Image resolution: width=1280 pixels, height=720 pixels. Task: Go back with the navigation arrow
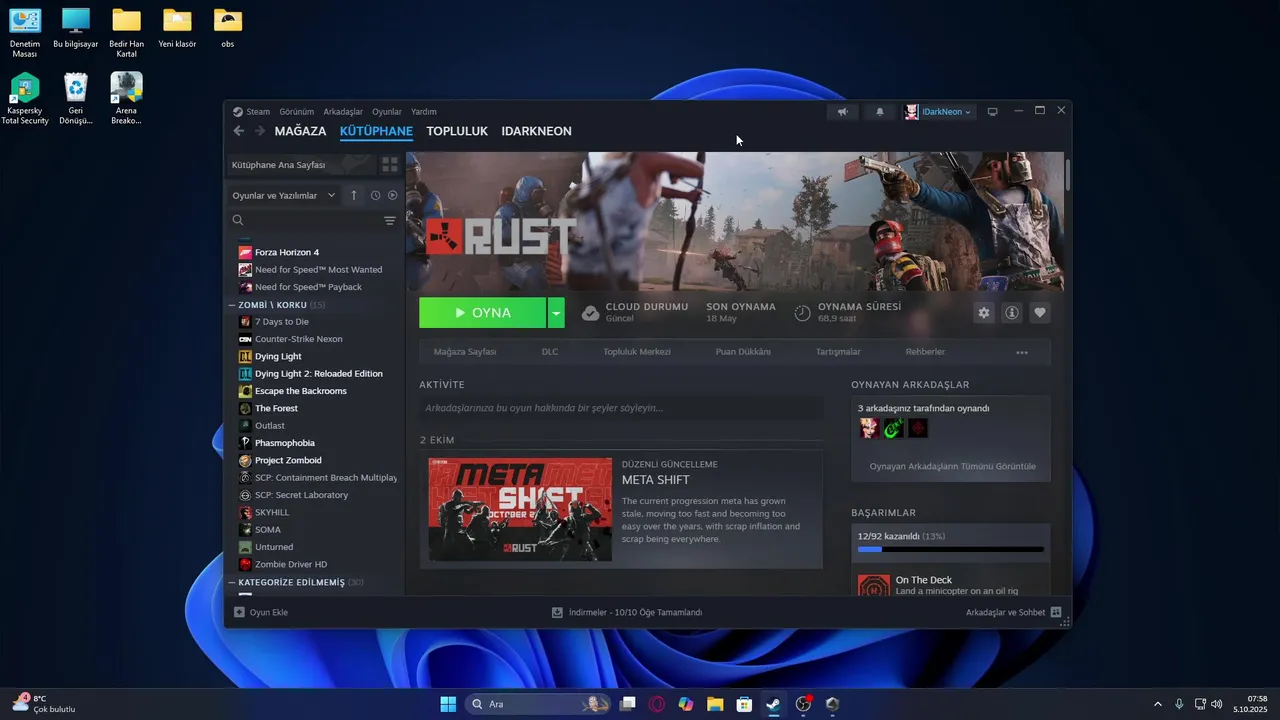238,131
